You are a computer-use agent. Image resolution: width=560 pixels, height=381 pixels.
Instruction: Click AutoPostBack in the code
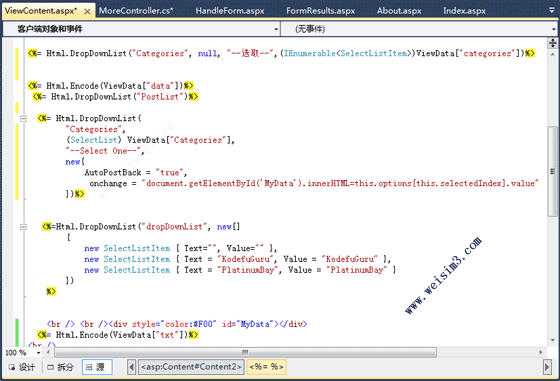click(x=113, y=173)
